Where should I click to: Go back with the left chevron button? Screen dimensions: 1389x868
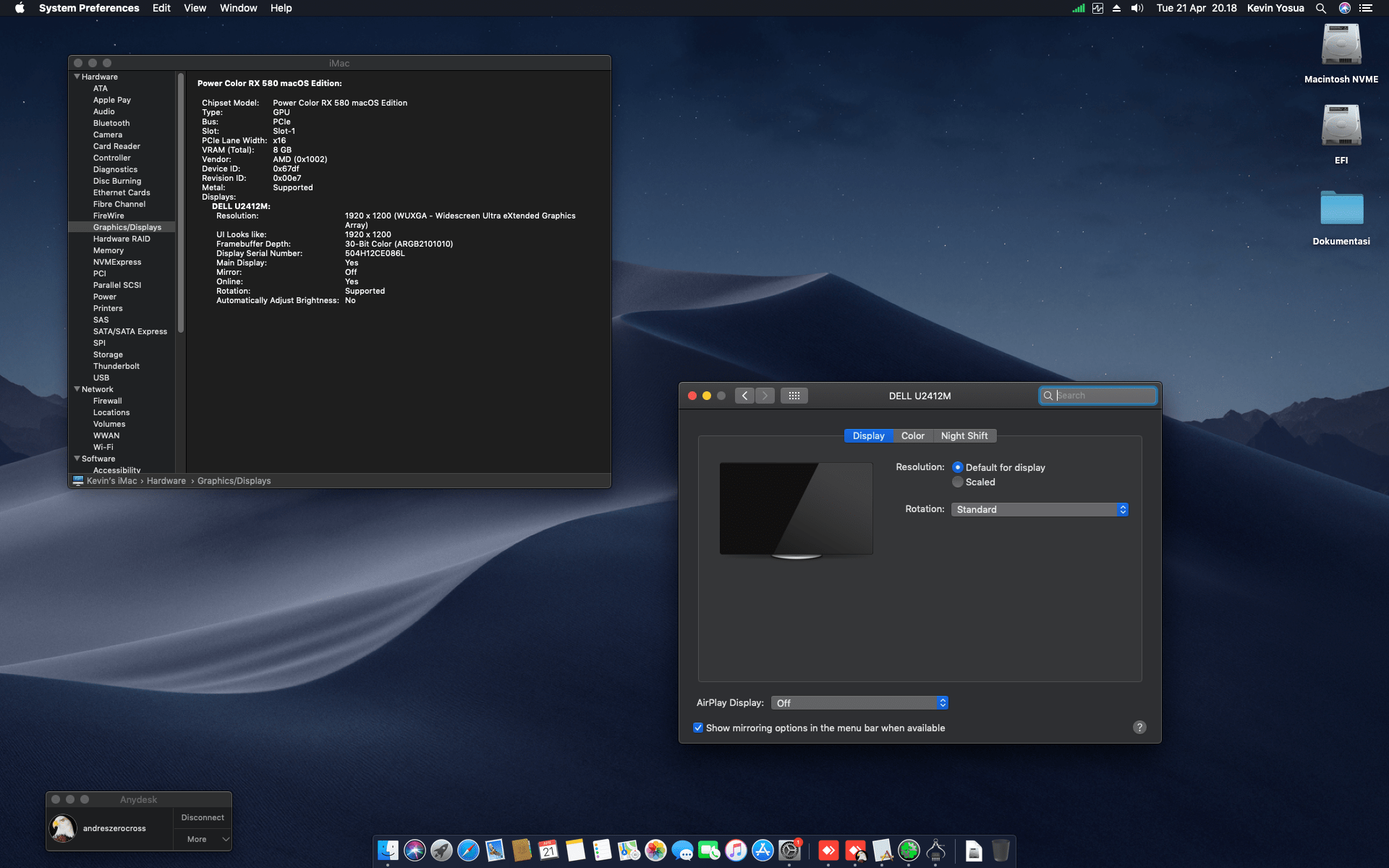click(x=744, y=396)
